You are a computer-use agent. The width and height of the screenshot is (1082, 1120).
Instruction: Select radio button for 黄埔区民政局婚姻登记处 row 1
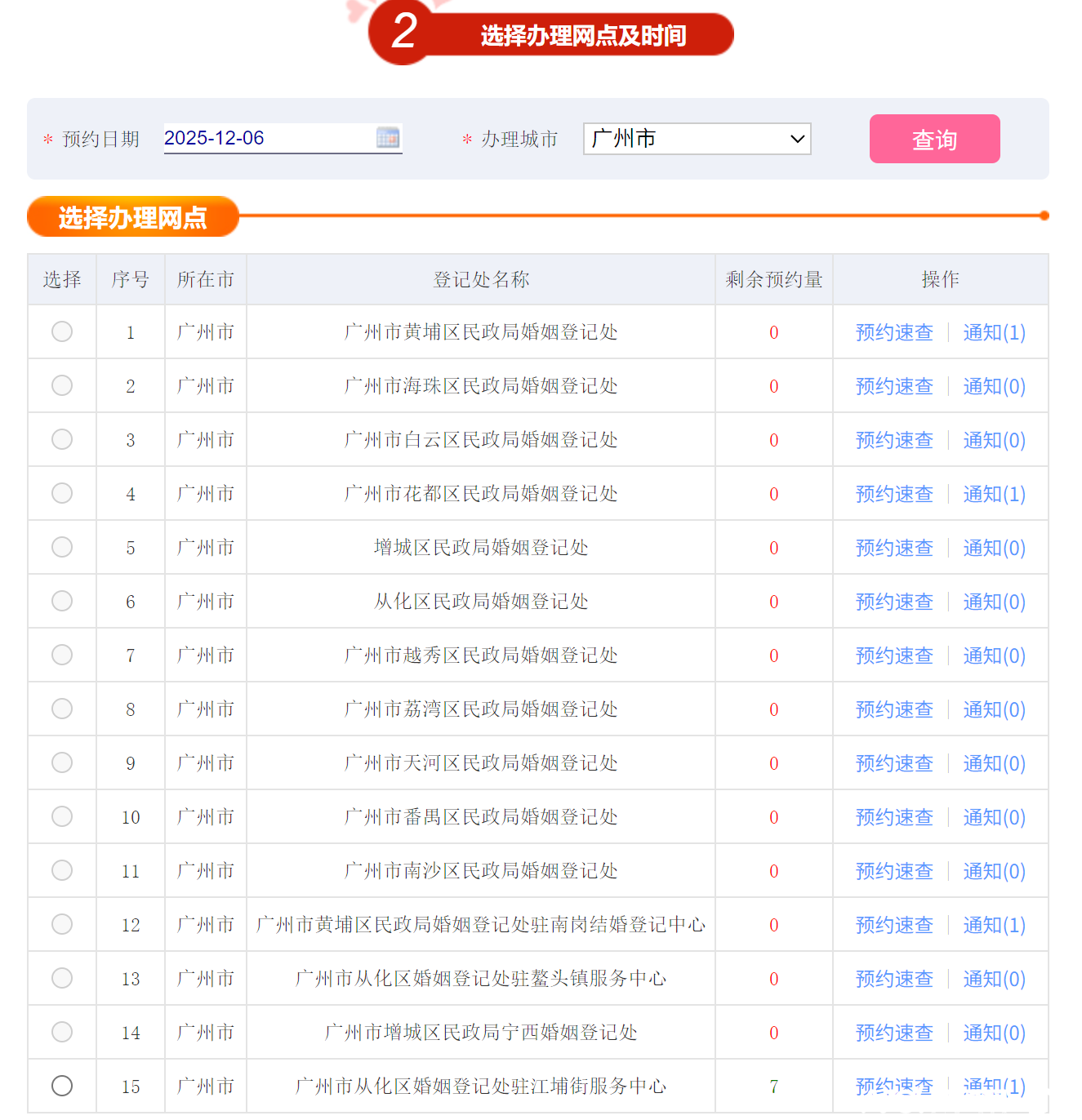[62, 331]
